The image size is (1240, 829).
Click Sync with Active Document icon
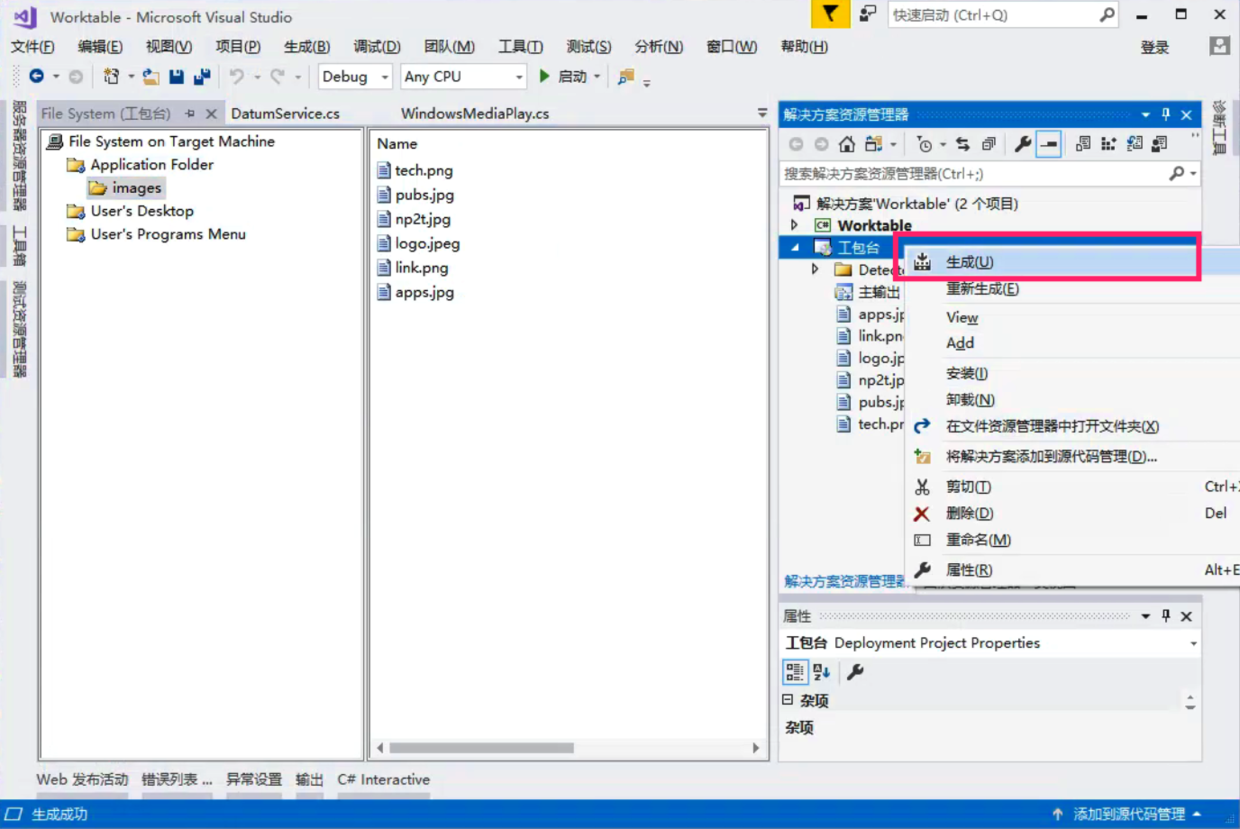[962, 144]
